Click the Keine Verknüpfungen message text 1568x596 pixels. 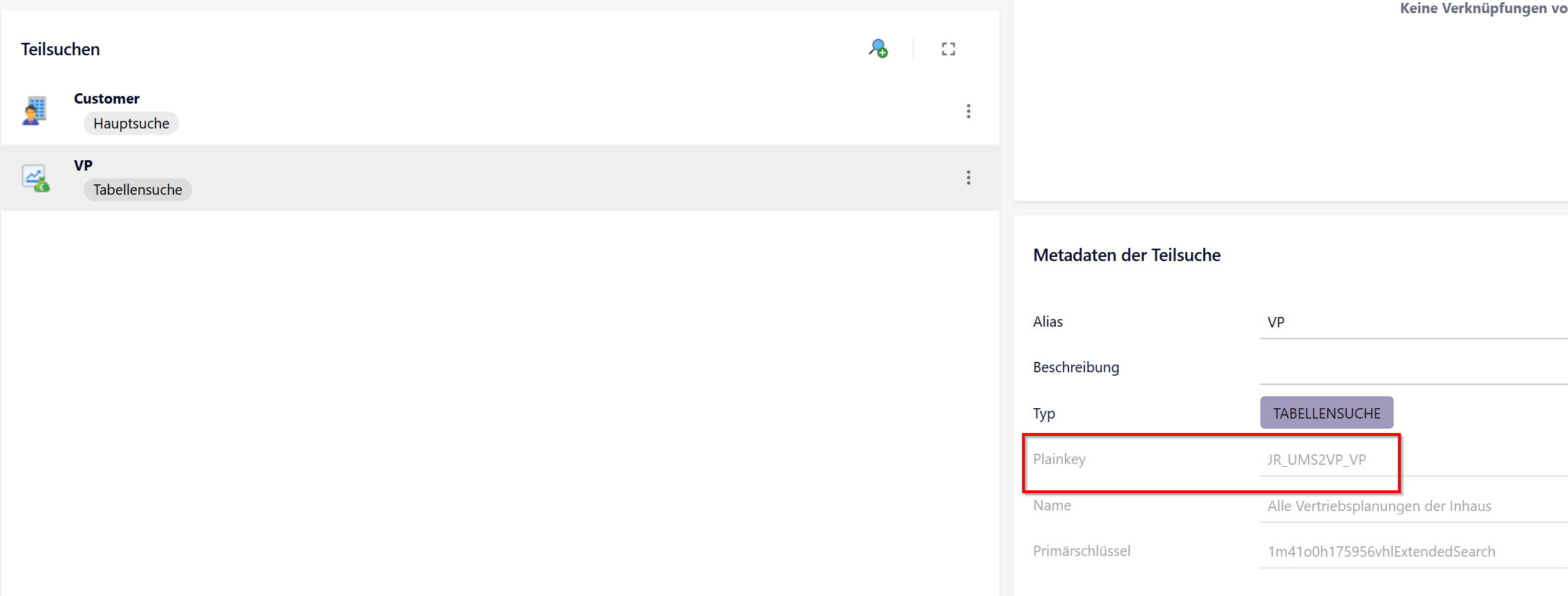pyautogui.click(x=1484, y=8)
